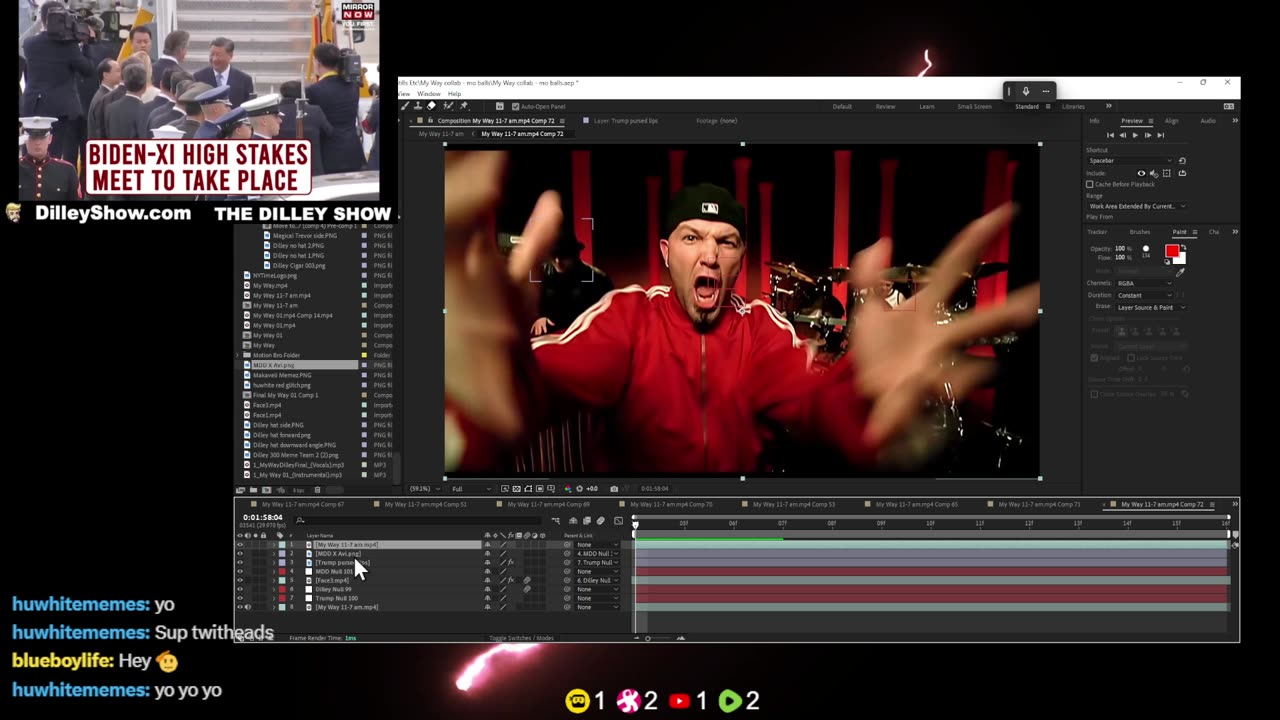Image resolution: width=1280 pixels, height=720 pixels.
Task: Jump to last frame in Preview panel
Action: [x=1160, y=135]
